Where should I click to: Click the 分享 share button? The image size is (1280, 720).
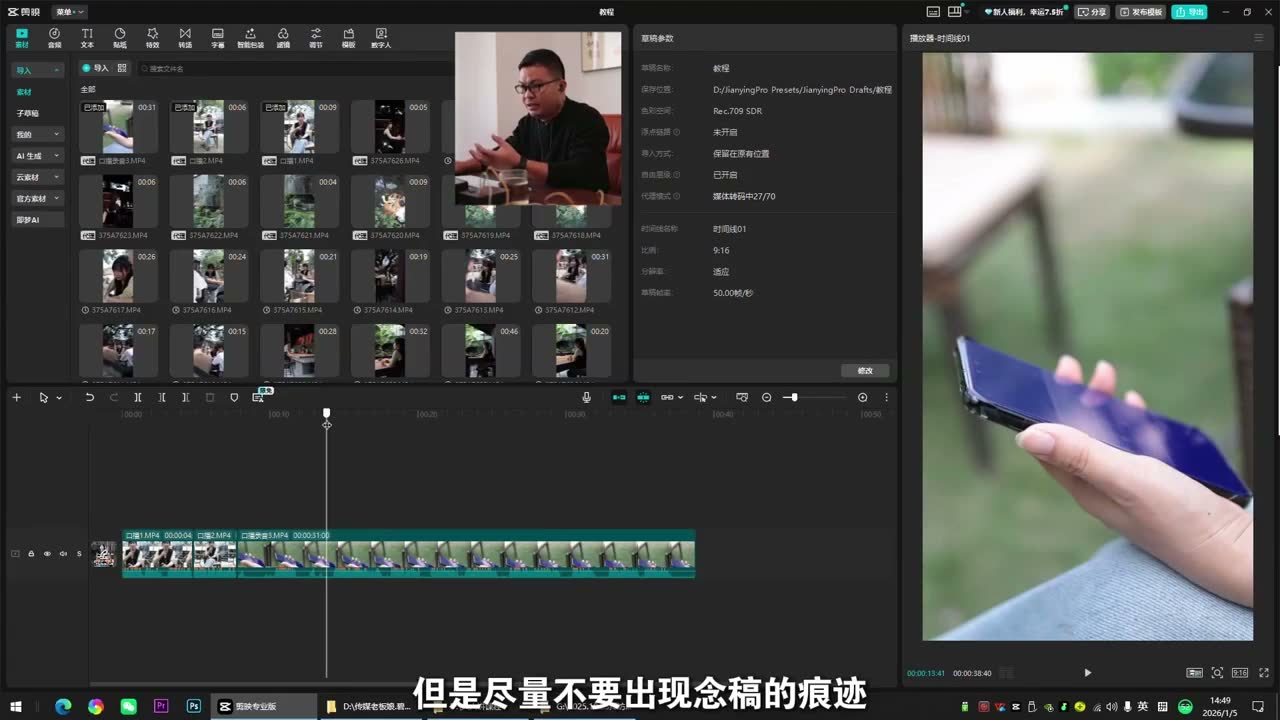1092,12
